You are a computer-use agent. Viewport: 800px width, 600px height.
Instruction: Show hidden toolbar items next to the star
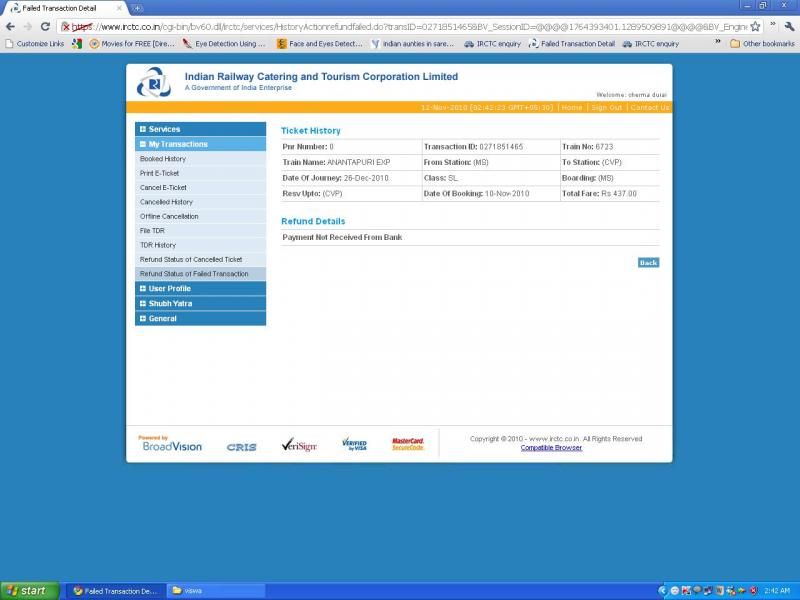click(772, 24)
